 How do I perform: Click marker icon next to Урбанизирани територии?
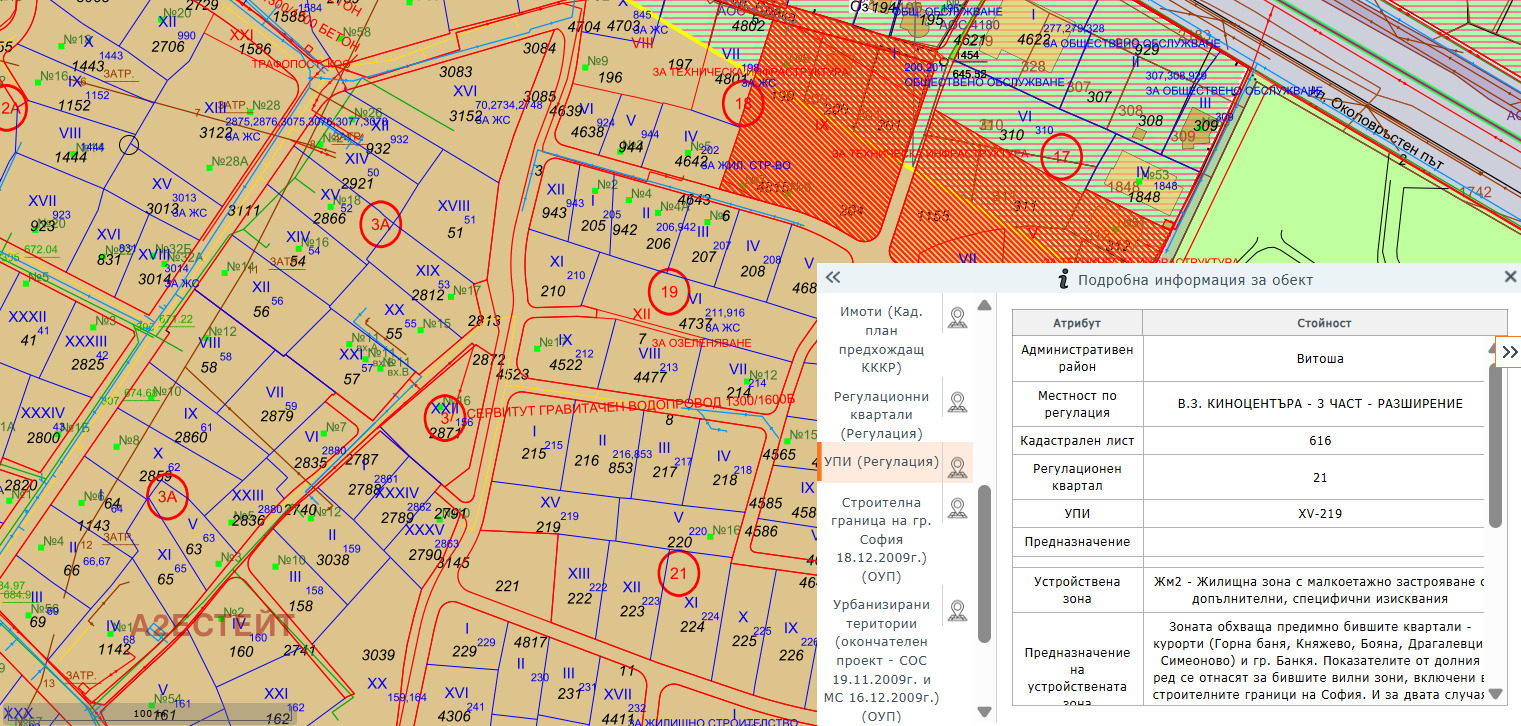point(957,610)
